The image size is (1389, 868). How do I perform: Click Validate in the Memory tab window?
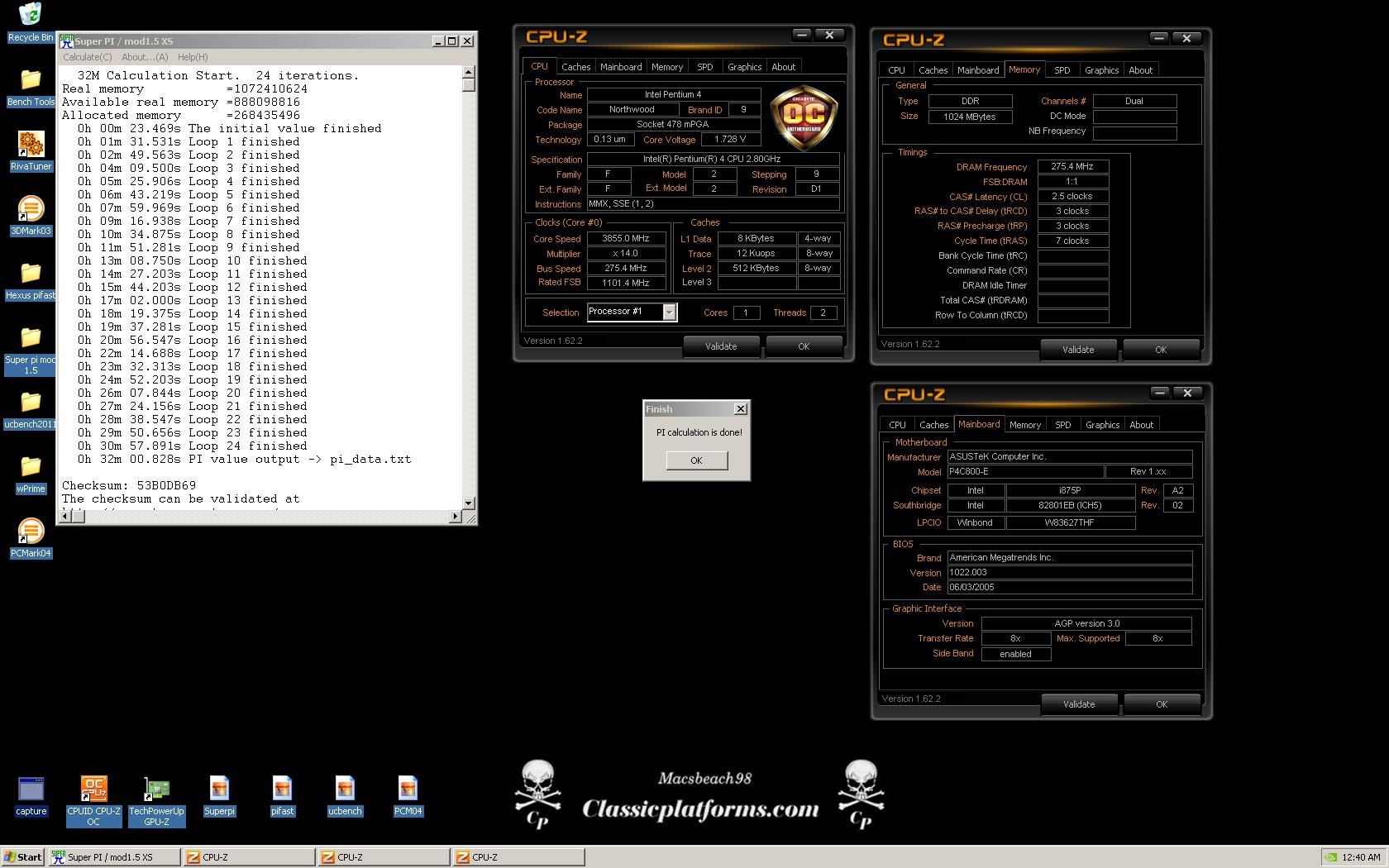click(x=1078, y=350)
